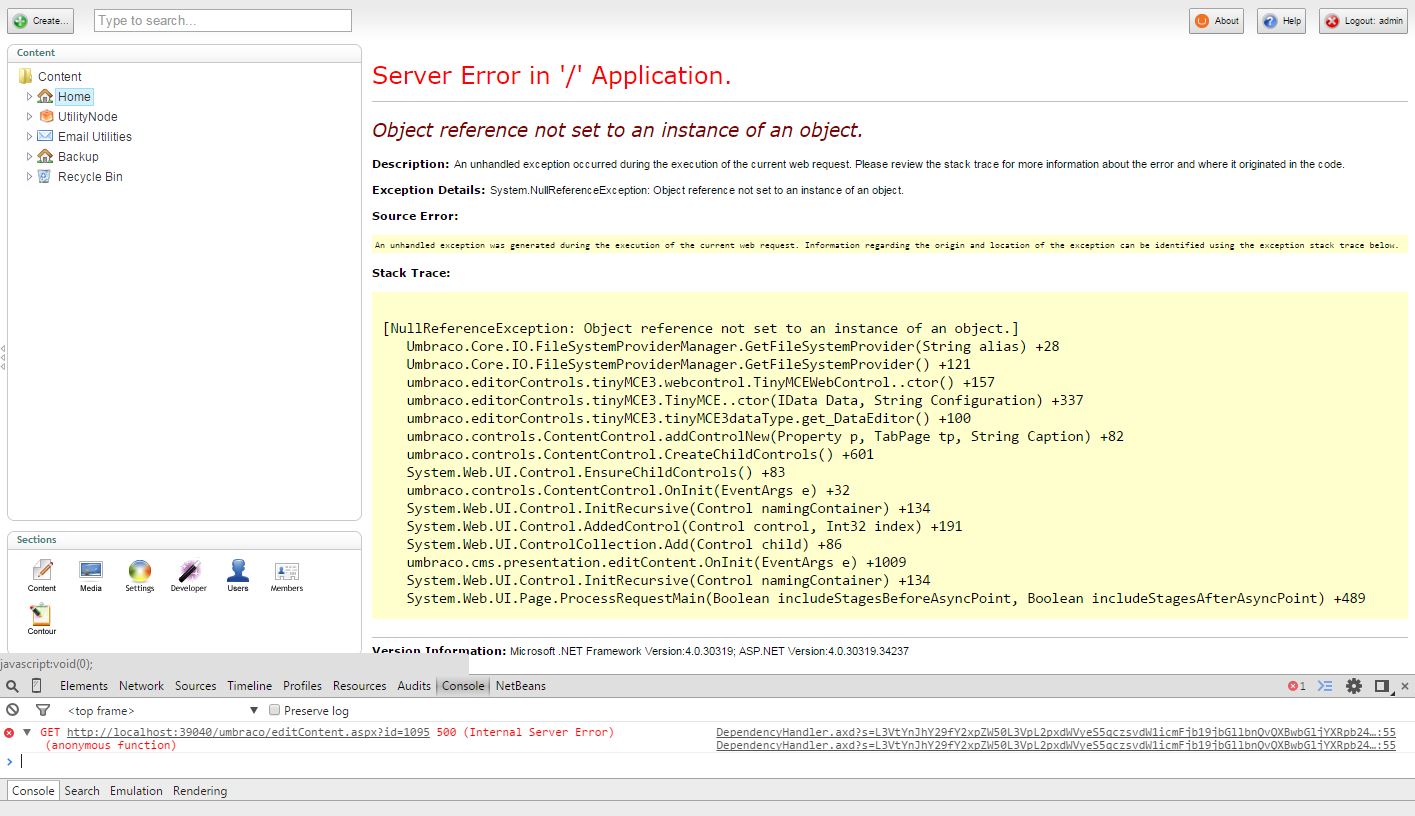Screen dimensions: 1415x816
Task: Click the Content root folder icon
Action: pyautogui.click(x=26, y=76)
